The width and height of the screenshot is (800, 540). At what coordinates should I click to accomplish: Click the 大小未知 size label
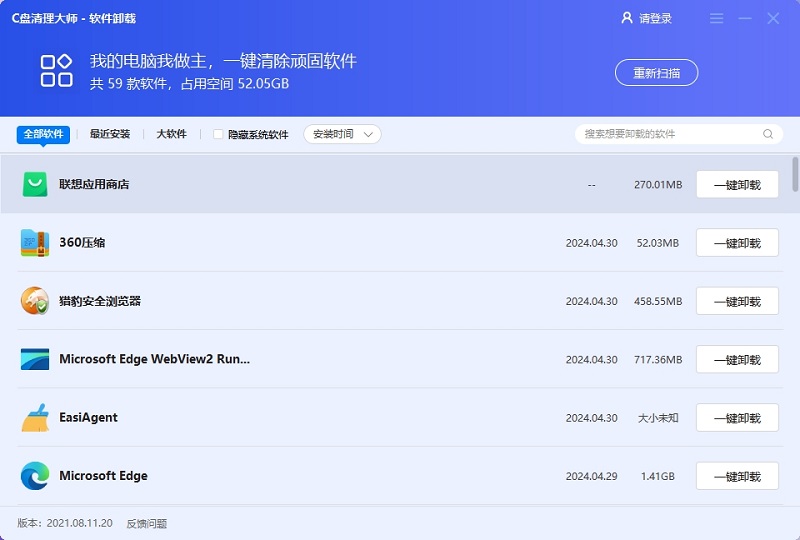tap(658, 418)
